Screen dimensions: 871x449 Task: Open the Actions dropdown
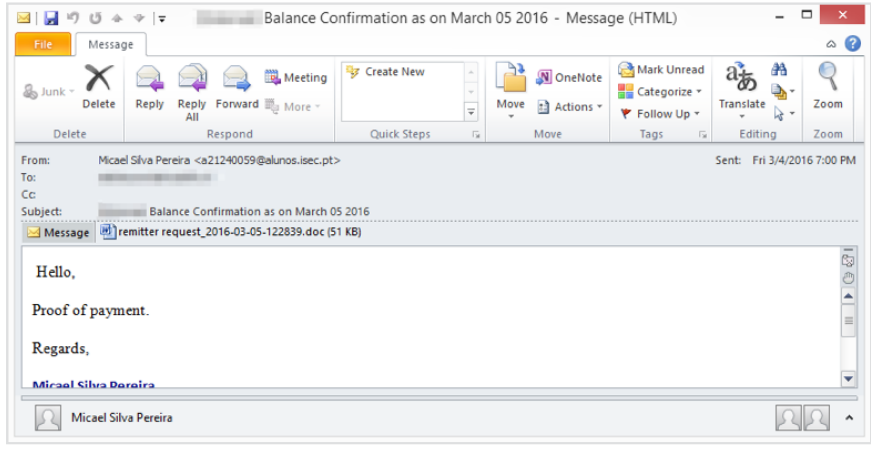(x=570, y=107)
